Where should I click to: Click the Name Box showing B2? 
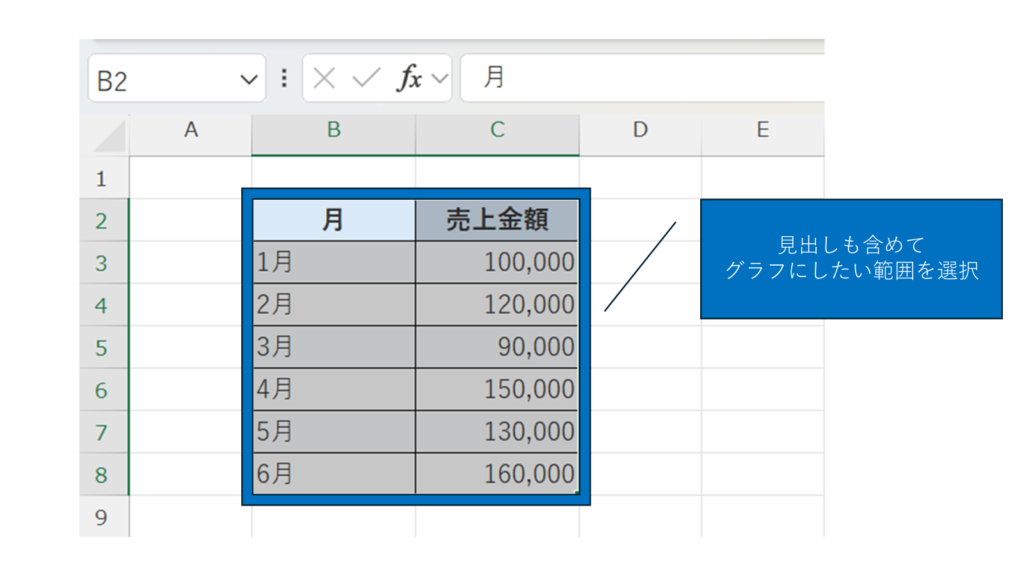(160, 80)
